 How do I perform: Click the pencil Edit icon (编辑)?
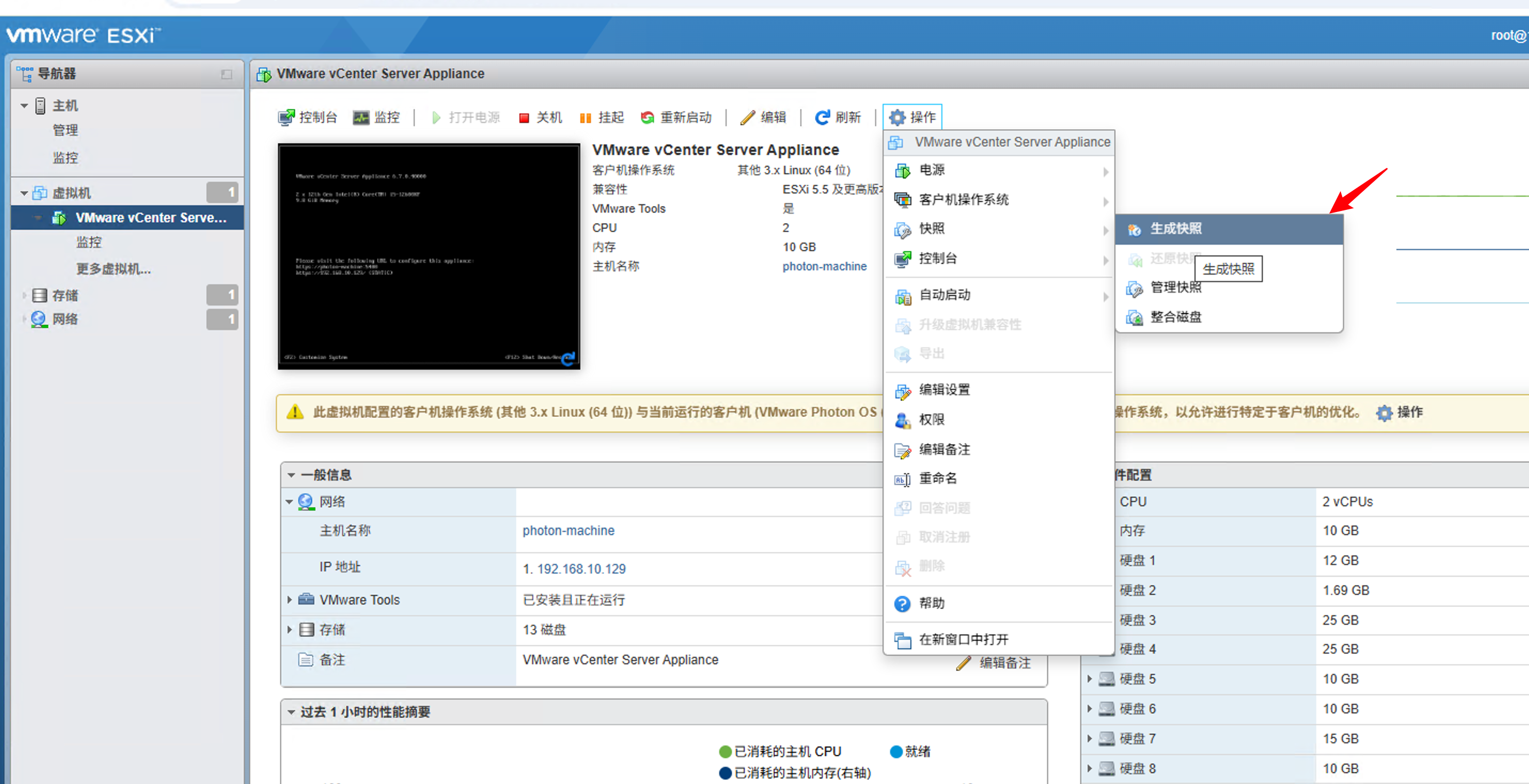point(747,117)
